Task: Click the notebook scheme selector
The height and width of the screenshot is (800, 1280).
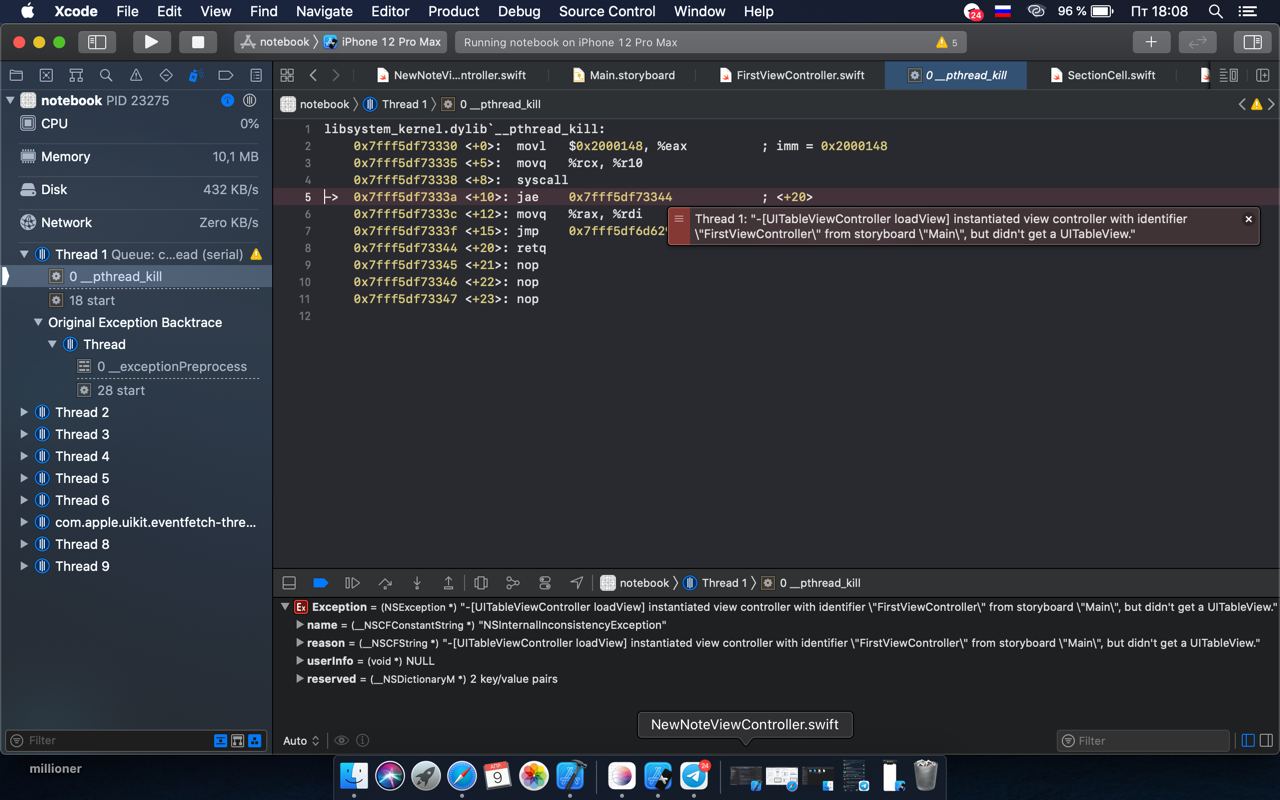Action: pos(277,42)
